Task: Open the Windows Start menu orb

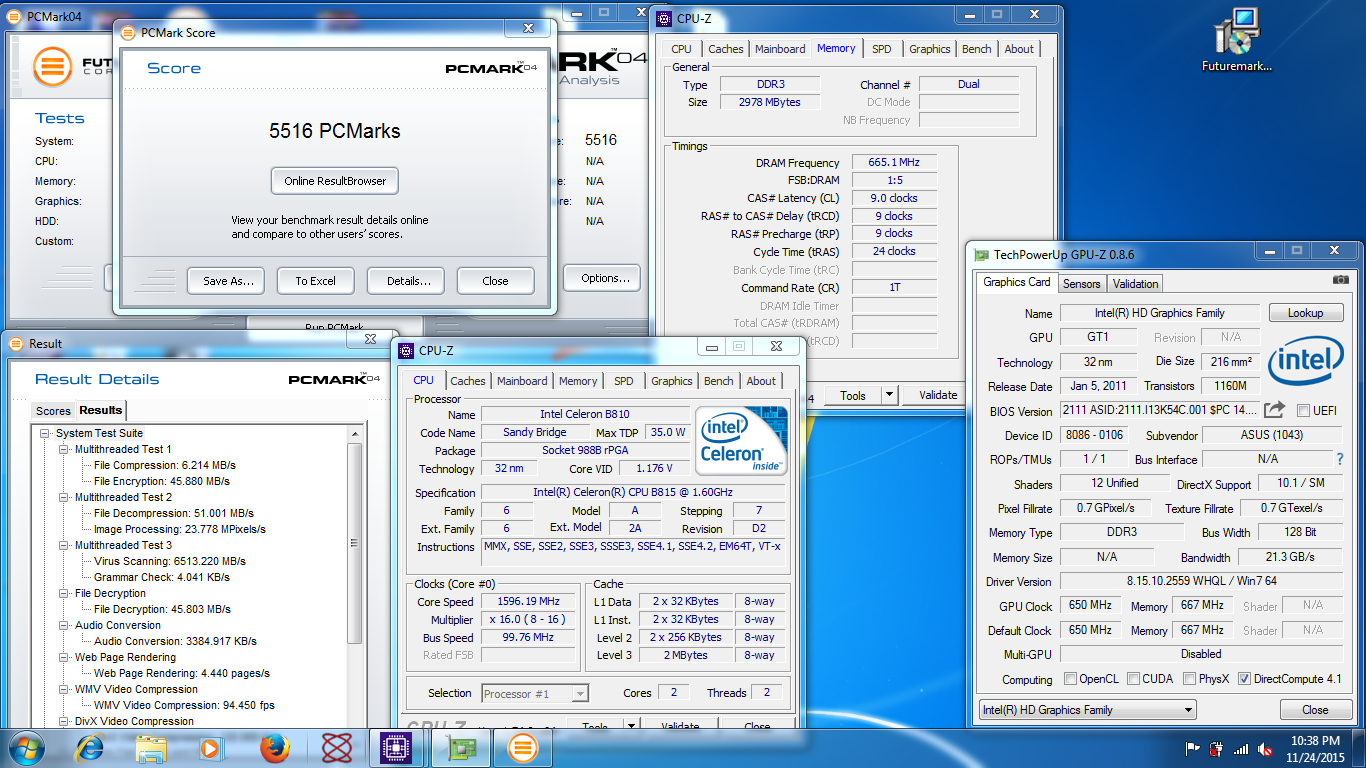Action: (x=27, y=748)
